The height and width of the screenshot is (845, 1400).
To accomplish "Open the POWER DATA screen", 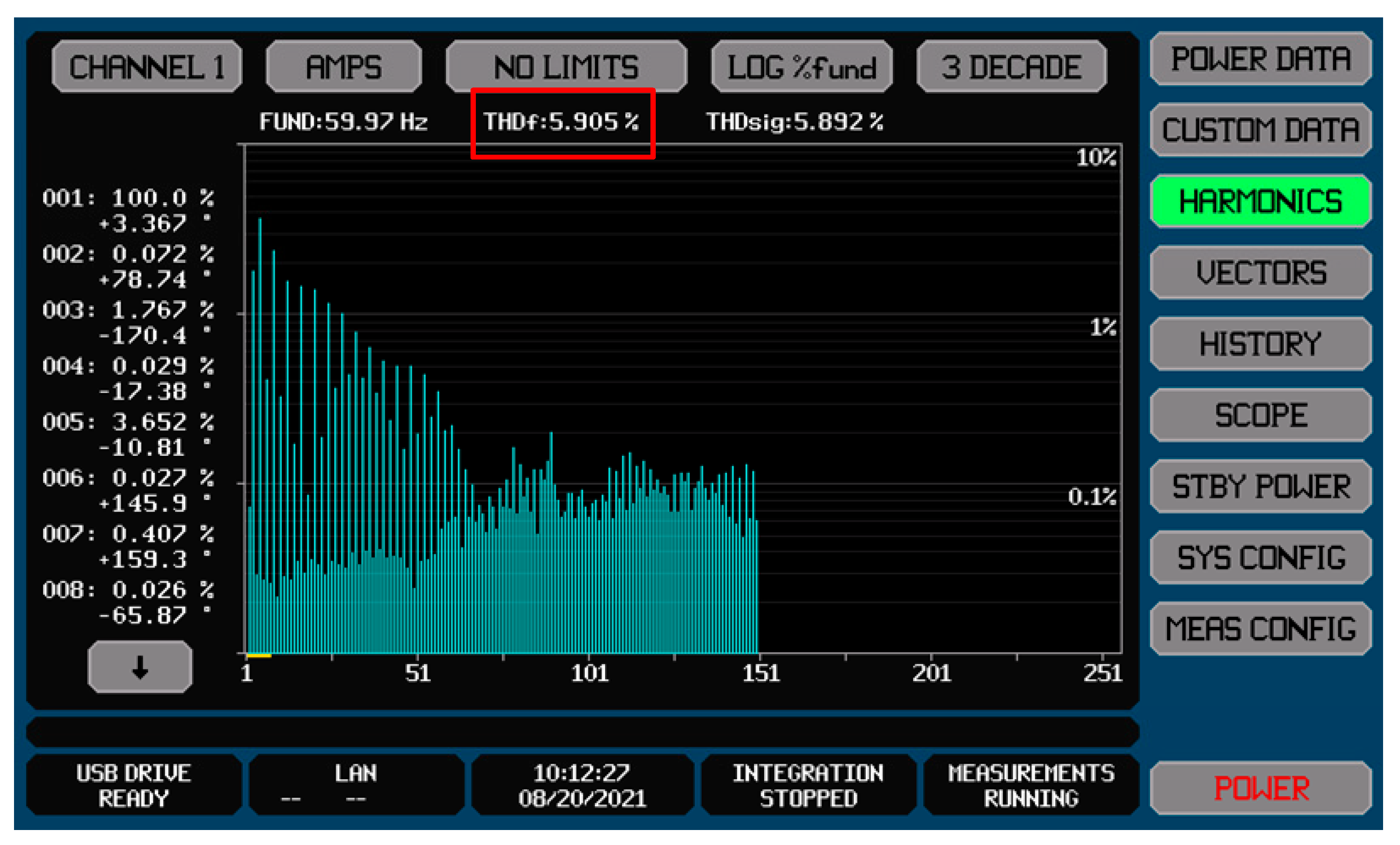I will [1260, 59].
